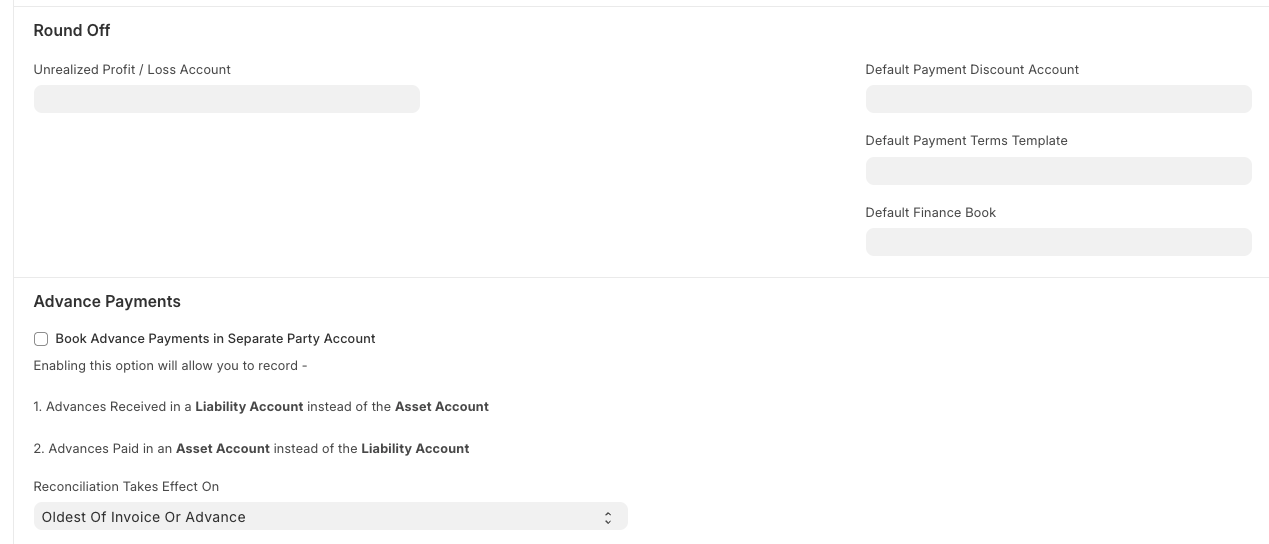Image resolution: width=1269 pixels, height=544 pixels.
Task: Open the Reconciliation Takes Effect On dropdown
Action: [x=330, y=517]
